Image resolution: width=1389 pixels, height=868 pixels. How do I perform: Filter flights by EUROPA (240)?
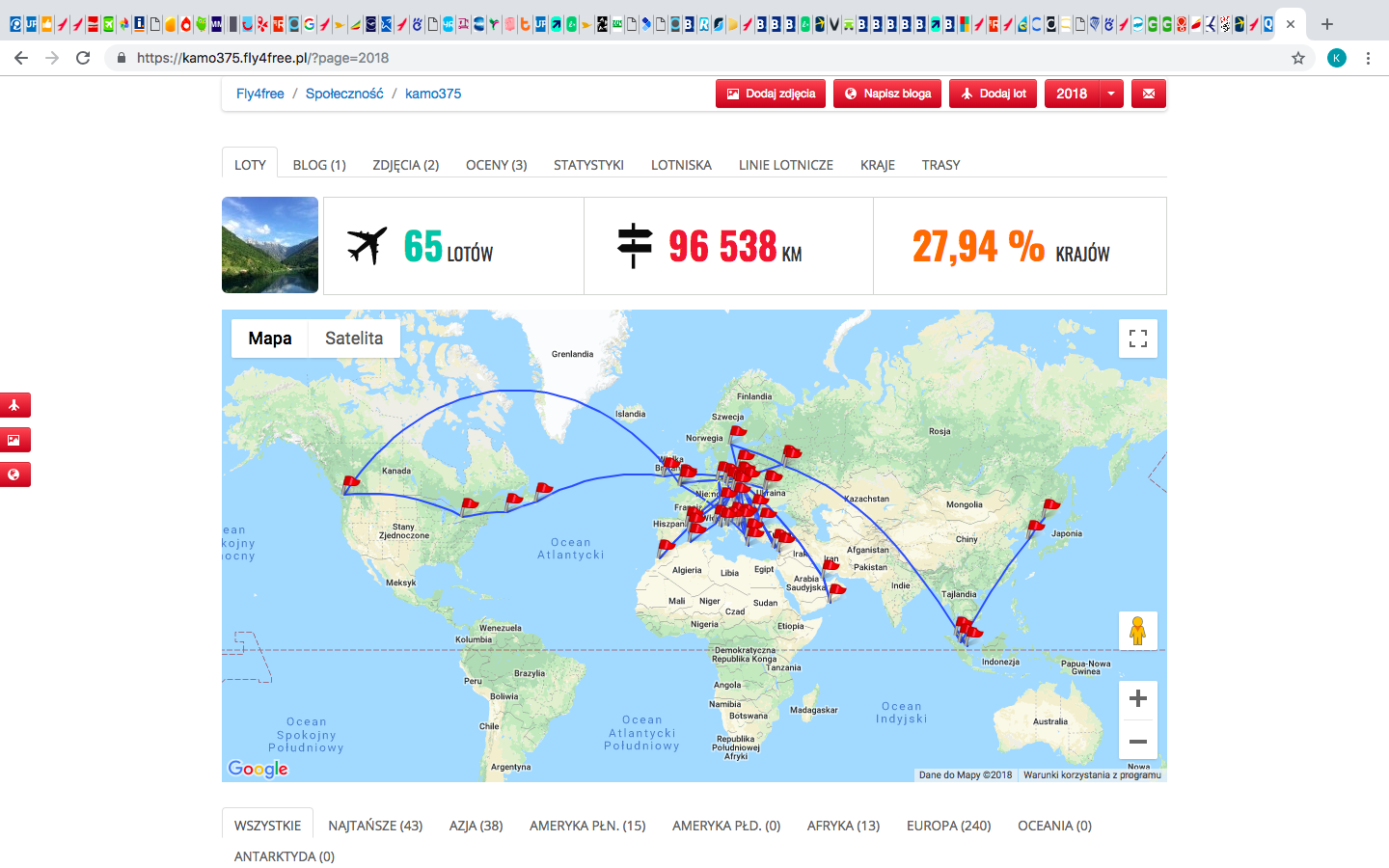(949, 826)
